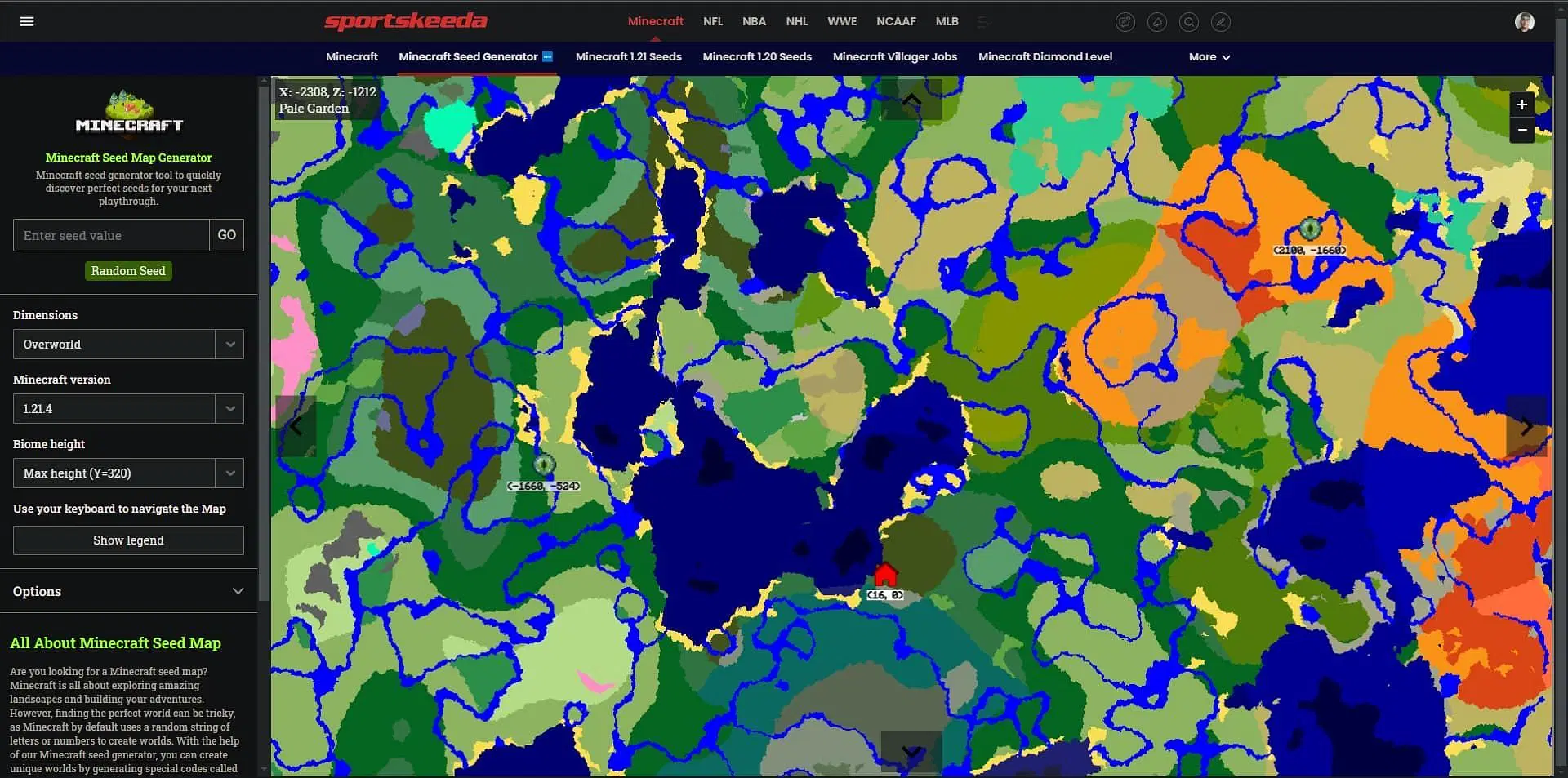
Task: Select the stronghold marker at -1660, -524
Action: pos(544,465)
